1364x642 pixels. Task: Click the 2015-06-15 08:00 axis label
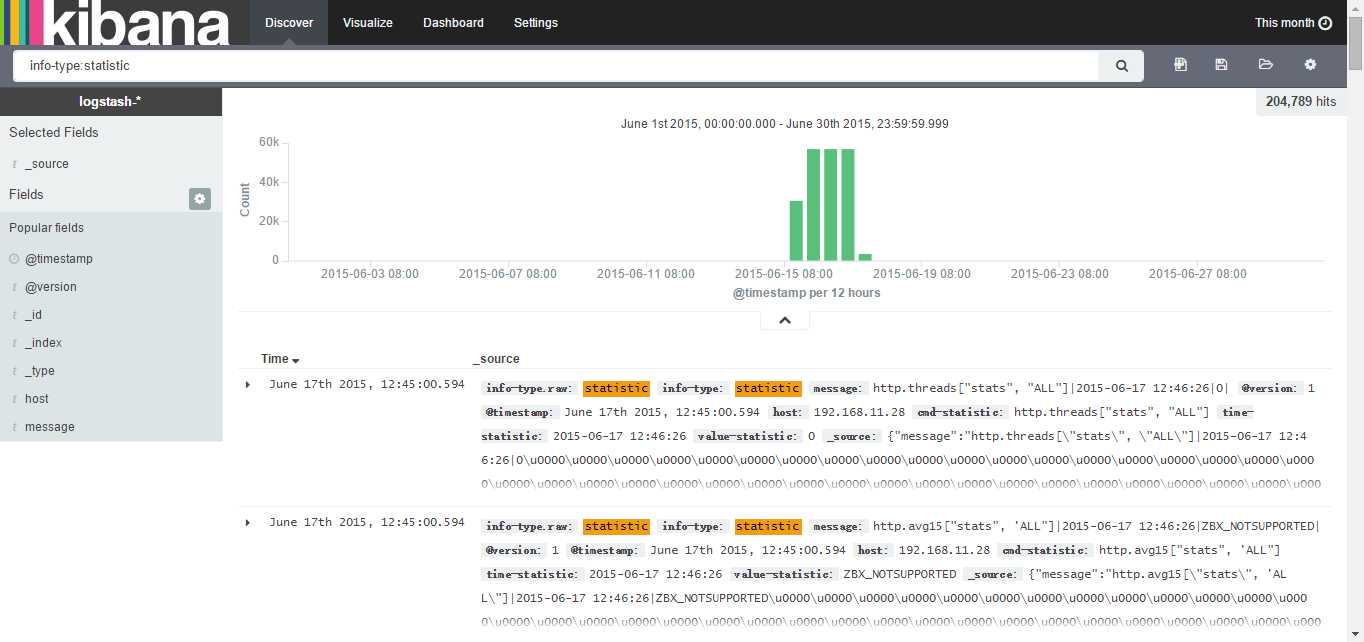tap(783, 273)
